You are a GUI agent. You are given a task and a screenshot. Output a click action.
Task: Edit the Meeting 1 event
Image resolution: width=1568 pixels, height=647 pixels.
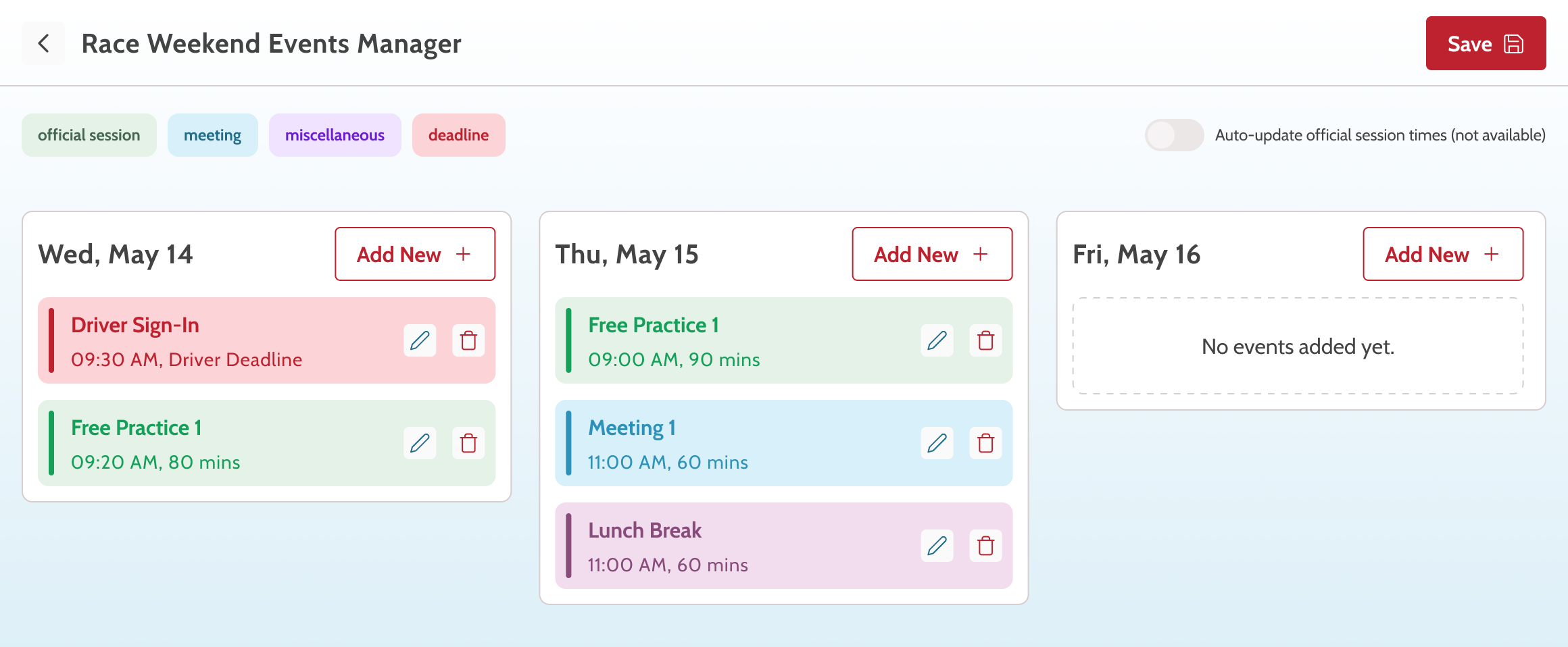click(937, 443)
